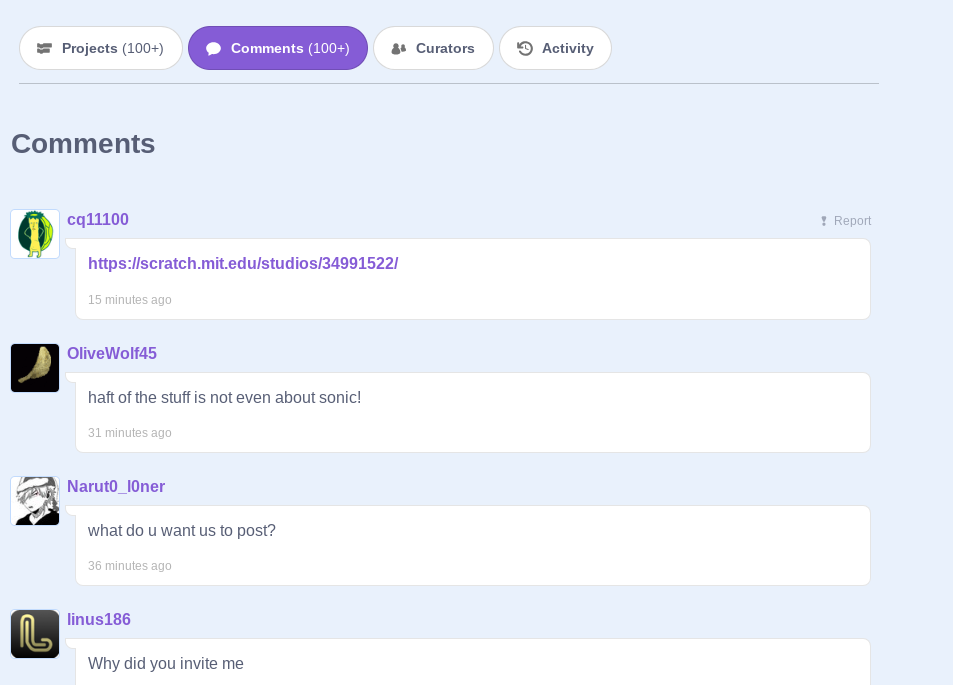Click the "15 minutes ago" timestamp
Screen dimensions: 953x685
pyautogui.click(x=130, y=300)
